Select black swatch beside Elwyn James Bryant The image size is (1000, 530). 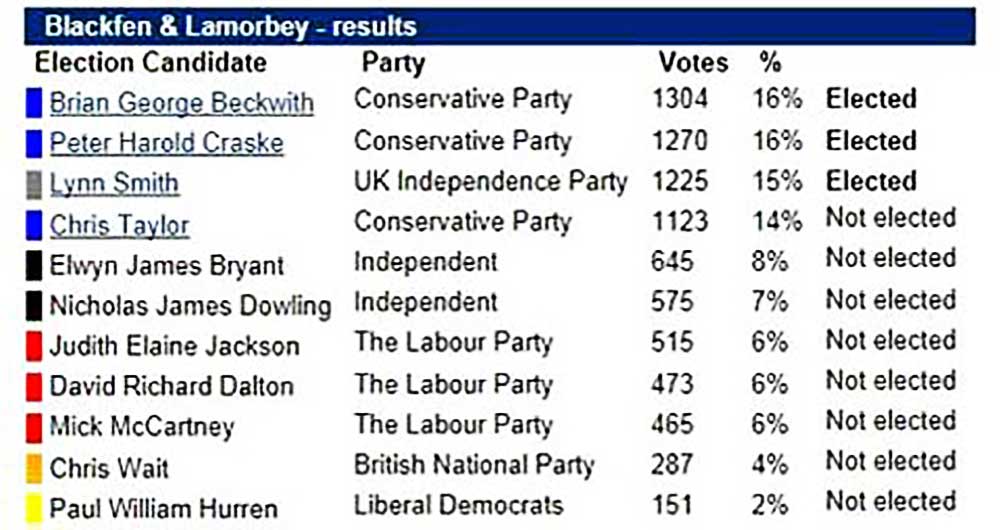(x=34, y=266)
